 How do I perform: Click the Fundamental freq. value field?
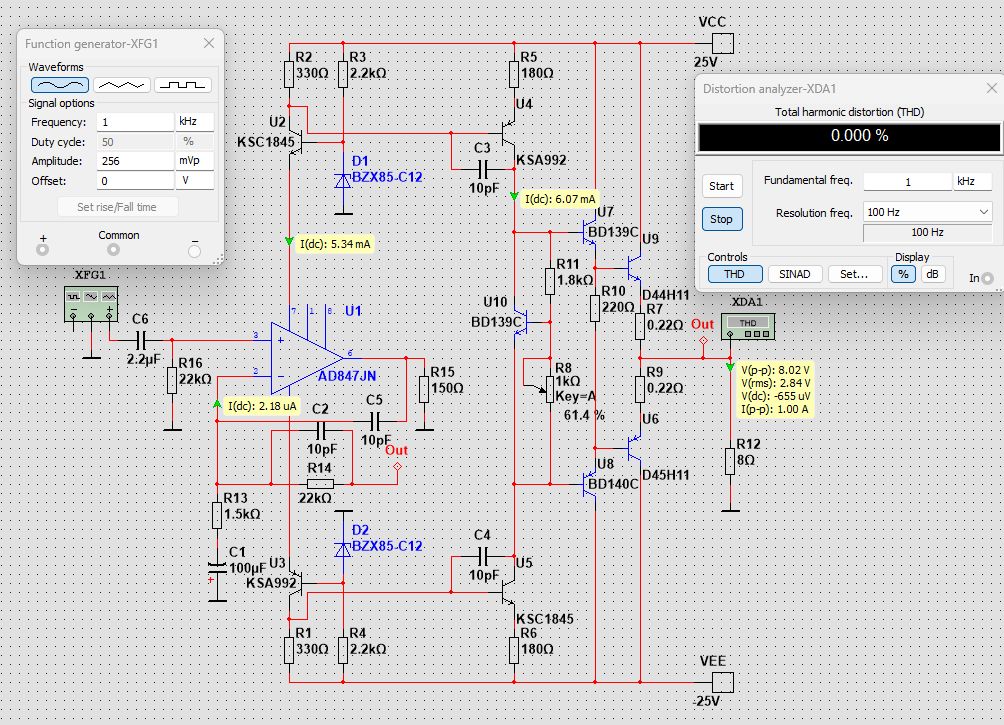tap(907, 182)
